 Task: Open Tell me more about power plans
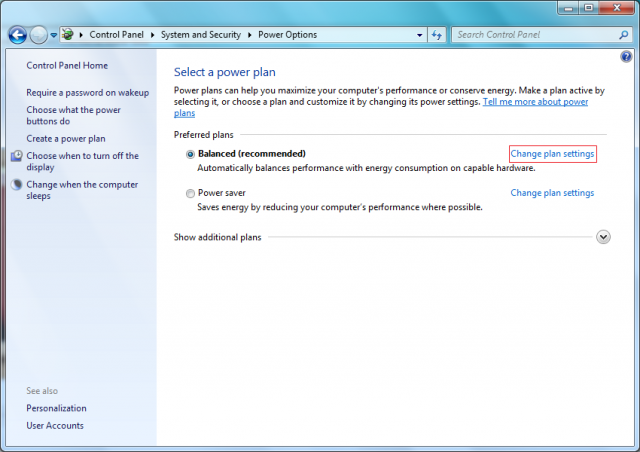pos(536,102)
